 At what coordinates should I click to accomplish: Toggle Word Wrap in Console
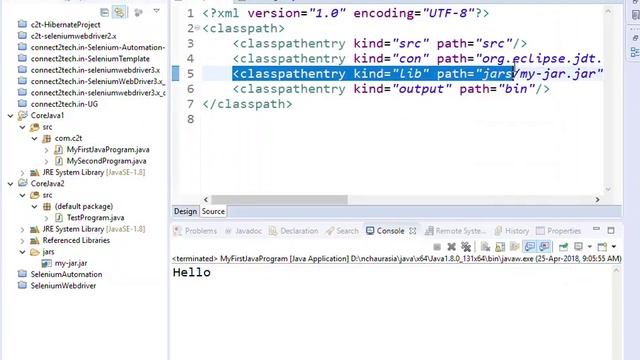point(515,247)
